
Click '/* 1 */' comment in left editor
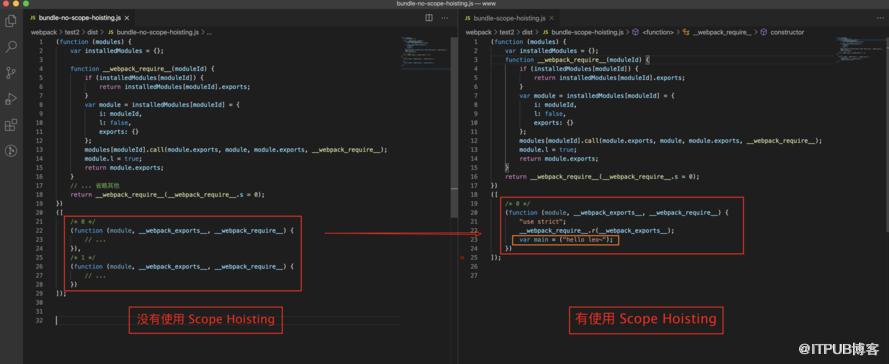(x=82, y=257)
